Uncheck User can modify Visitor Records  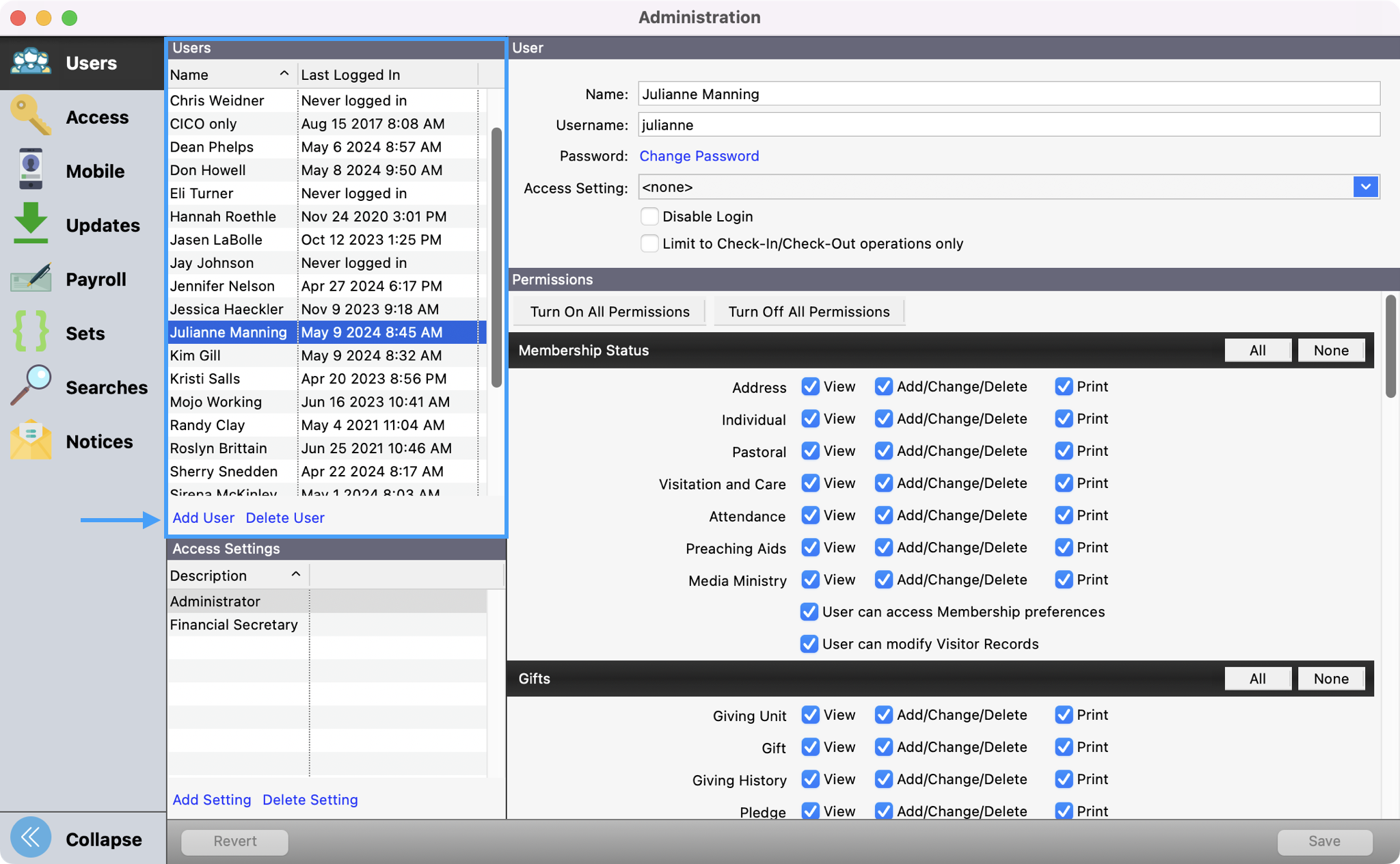click(x=809, y=644)
